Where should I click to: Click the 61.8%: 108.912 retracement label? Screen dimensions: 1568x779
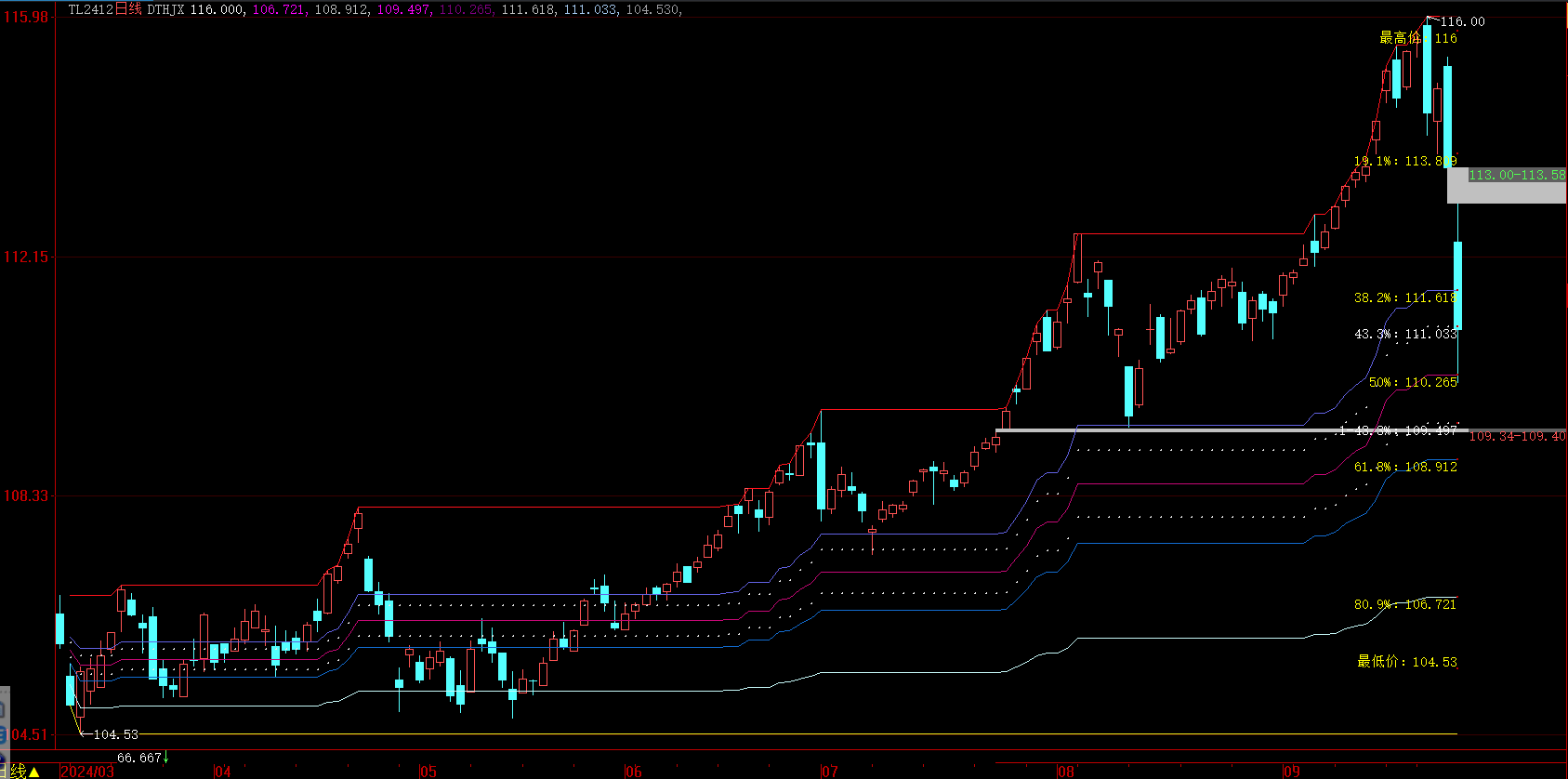(1405, 467)
